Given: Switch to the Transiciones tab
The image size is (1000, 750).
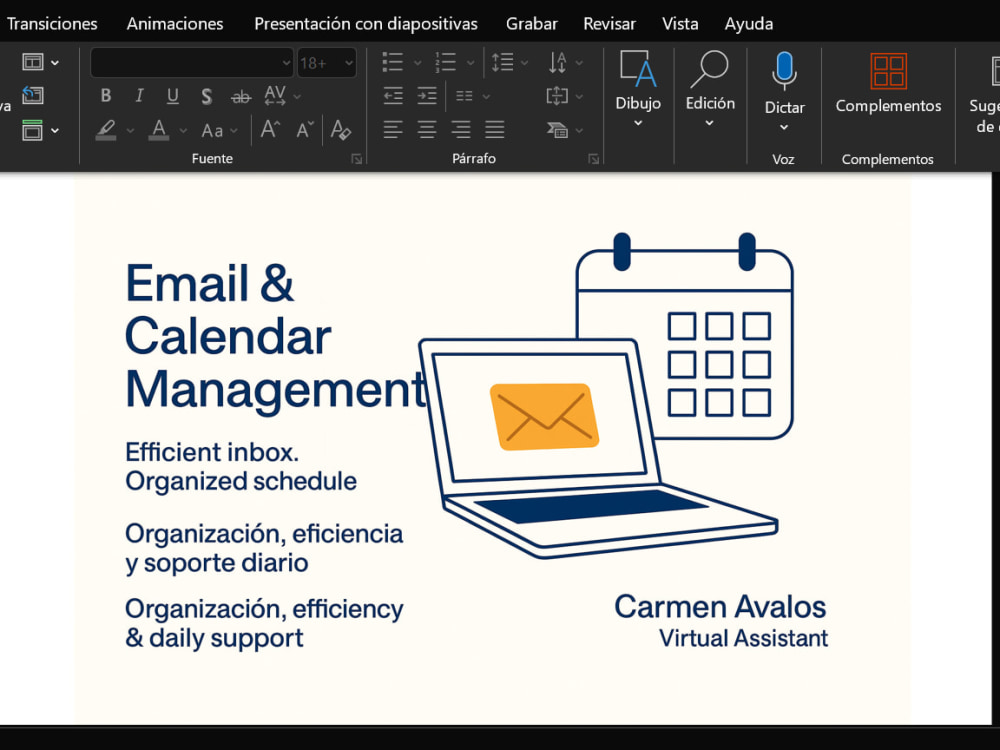Looking at the screenshot, I should tap(52, 24).
